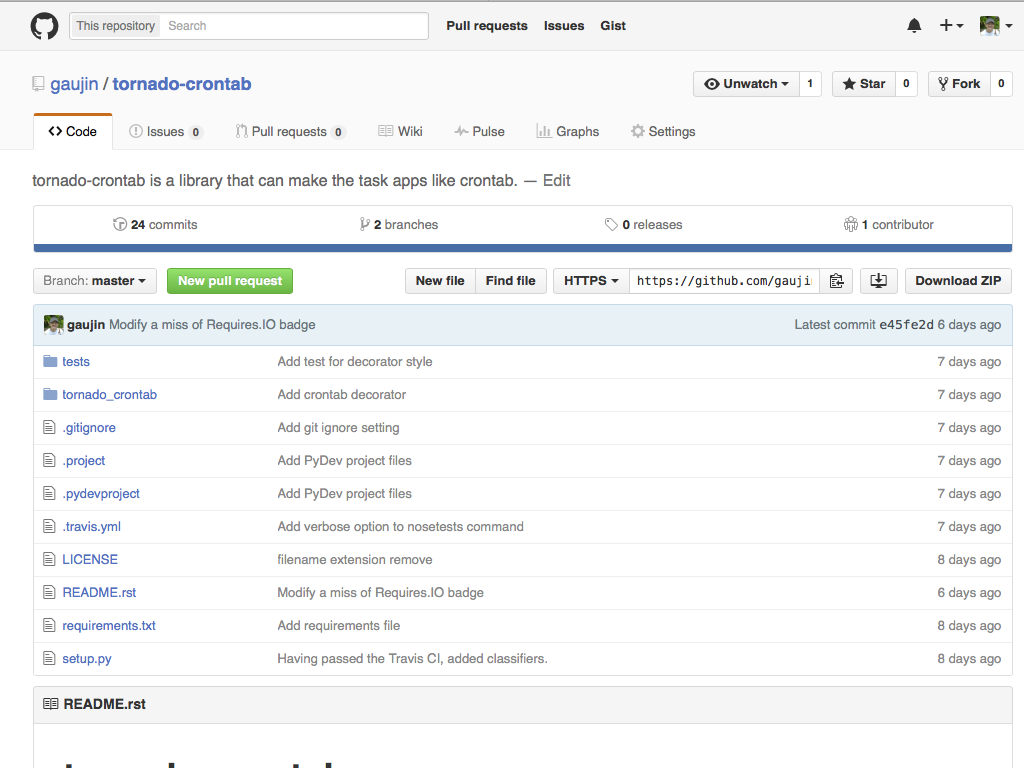Viewport: 1024px width, 768px height.
Task: Open the Branch: master dropdown
Action: tap(94, 281)
